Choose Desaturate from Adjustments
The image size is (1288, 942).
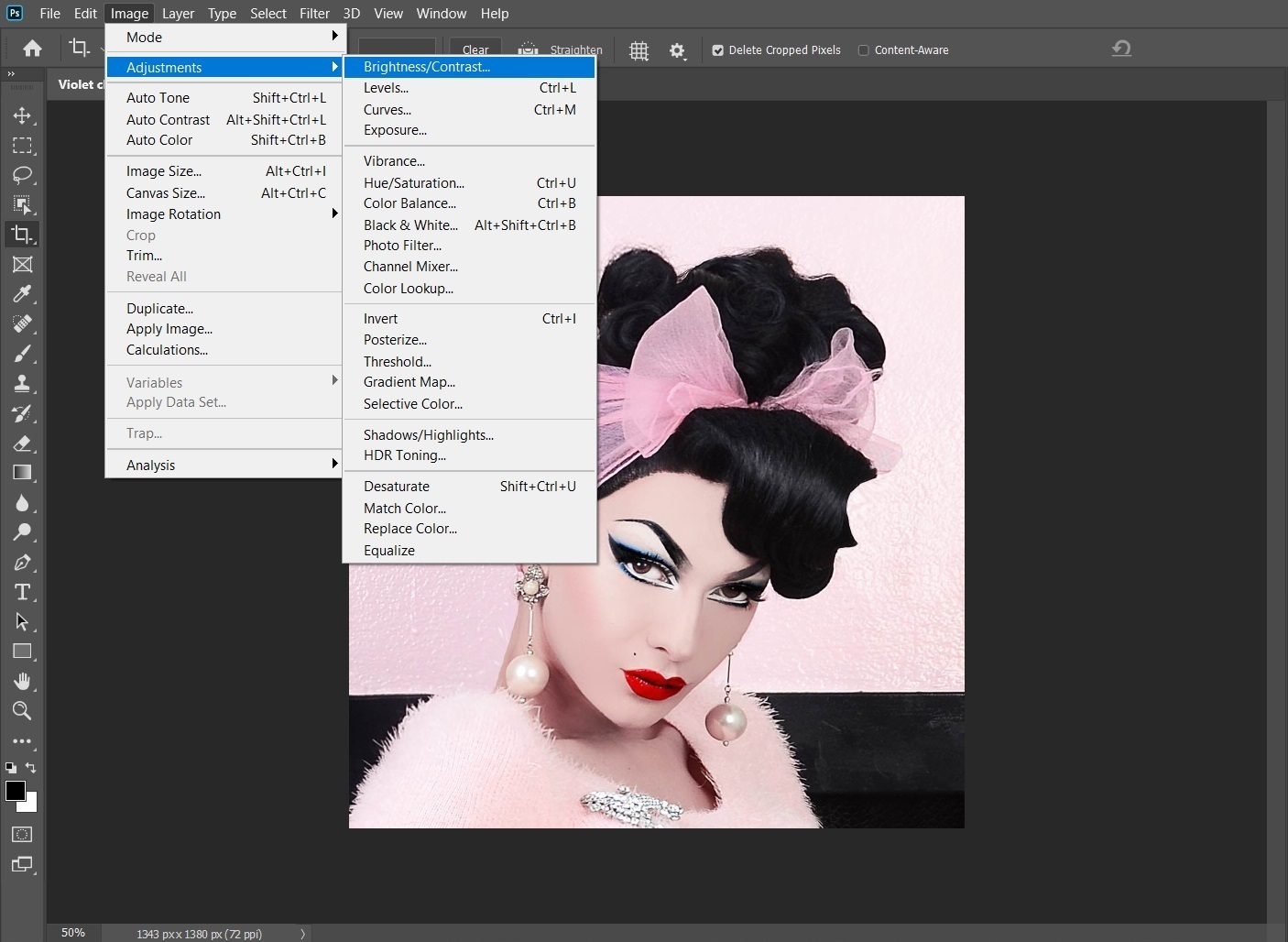click(x=469, y=486)
